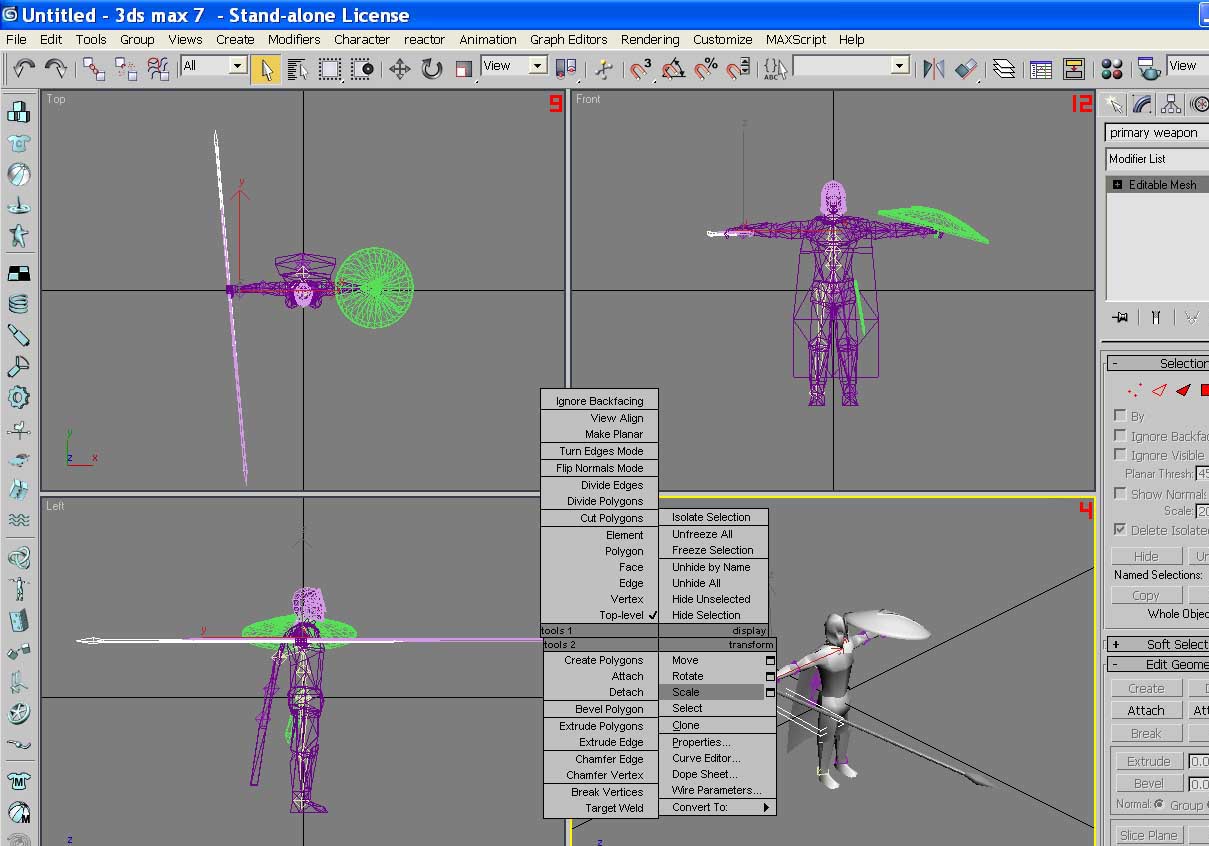
Task: Click the Mirror tool icon
Action: pyautogui.click(x=934, y=68)
